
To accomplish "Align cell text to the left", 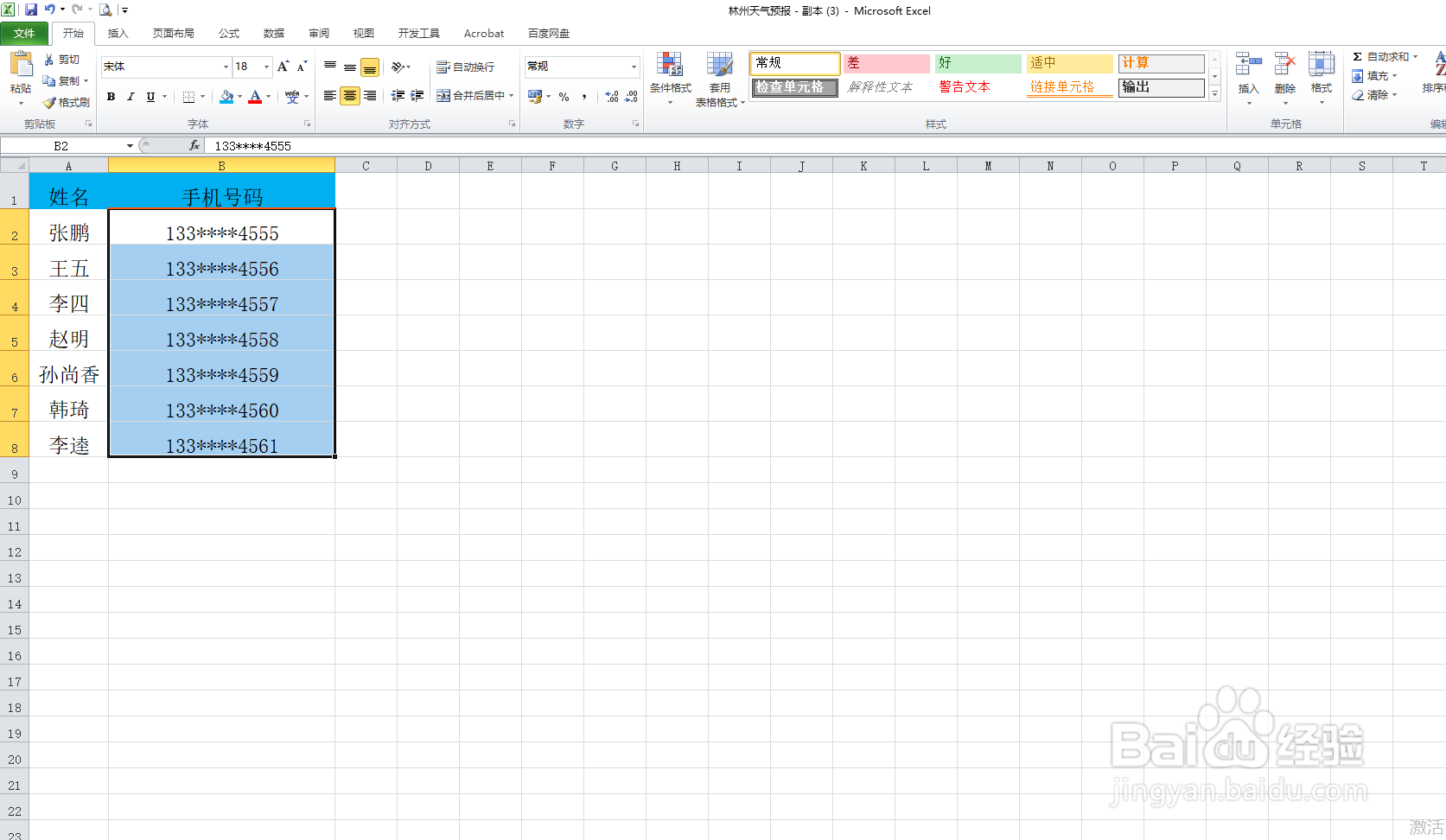I will pos(330,96).
